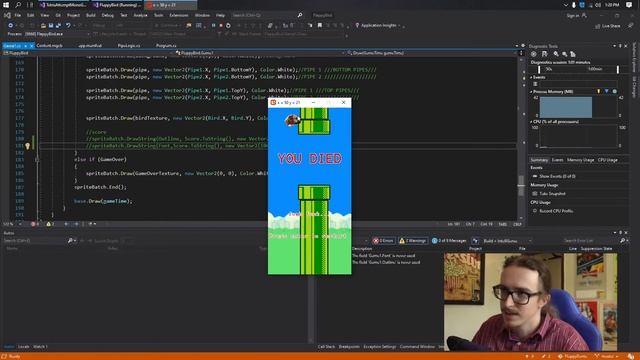Switch to CPU Usage tab
This screenshot has width=640, height=360.
pyautogui.click(x=608, y=160)
